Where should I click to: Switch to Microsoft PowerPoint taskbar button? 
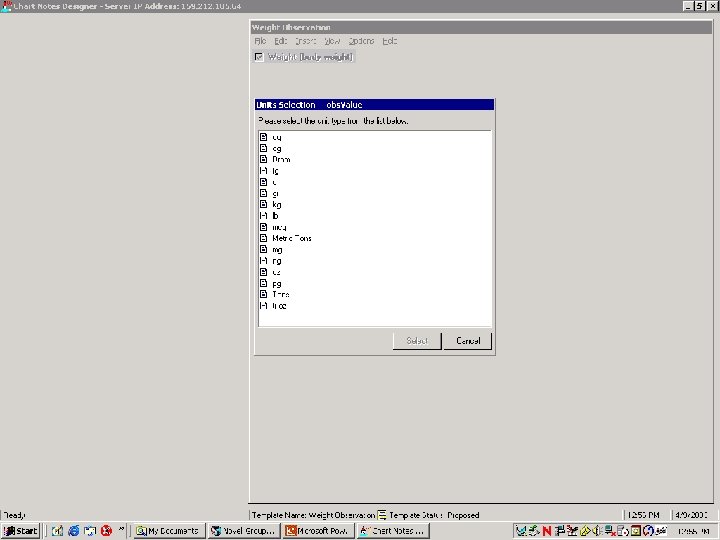(318, 531)
